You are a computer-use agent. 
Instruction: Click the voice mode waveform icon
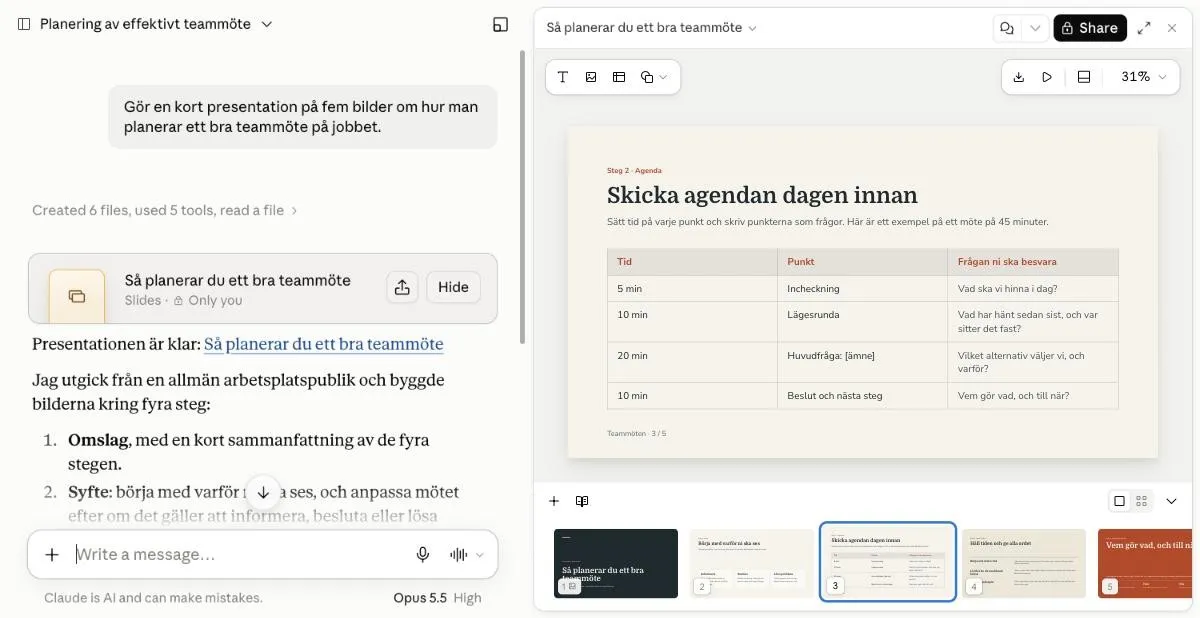459,555
